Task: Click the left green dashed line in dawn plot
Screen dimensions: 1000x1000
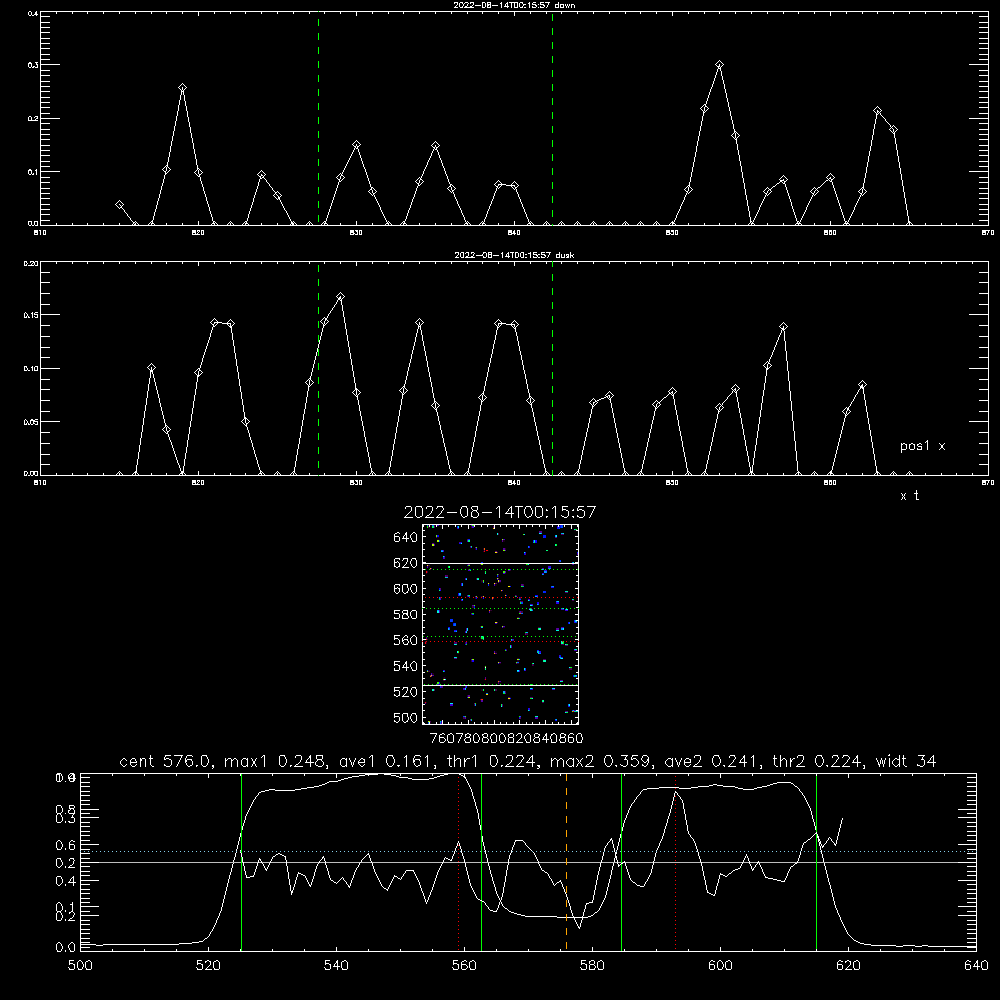Action: point(318,118)
